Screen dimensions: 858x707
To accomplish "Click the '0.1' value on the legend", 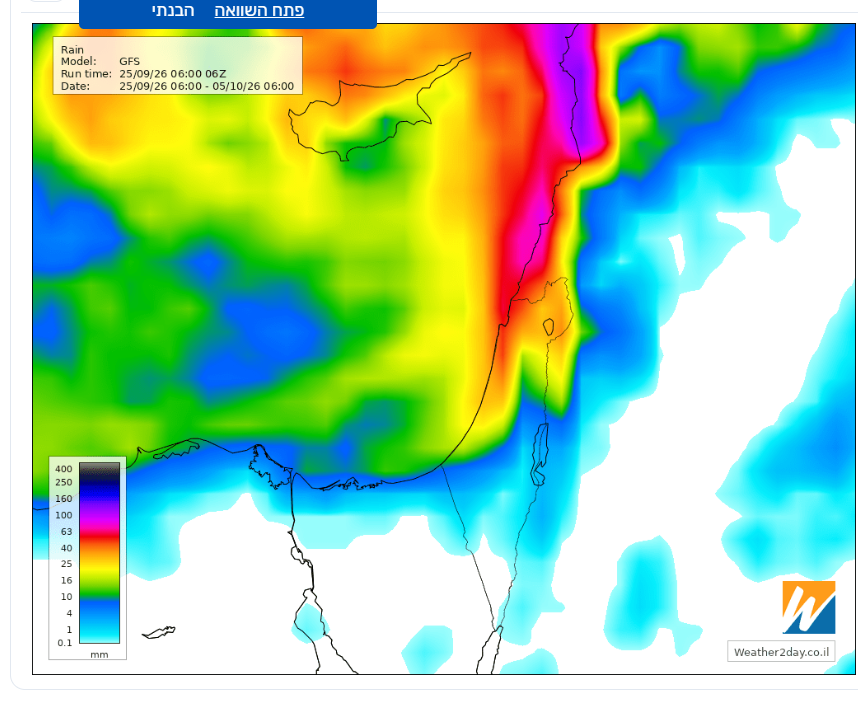I will pyautogui.click(x=65, y=642).
